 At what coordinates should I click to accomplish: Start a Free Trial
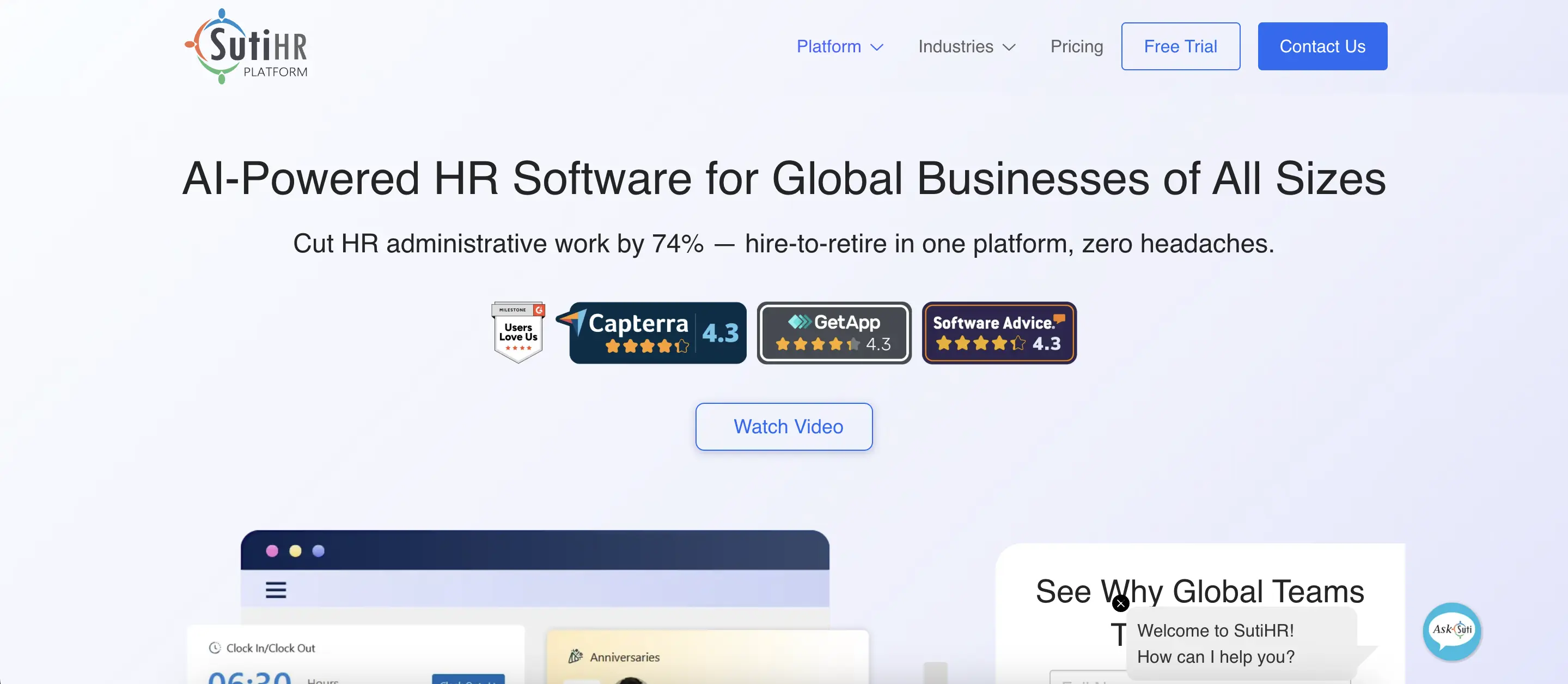(1180, 47)
